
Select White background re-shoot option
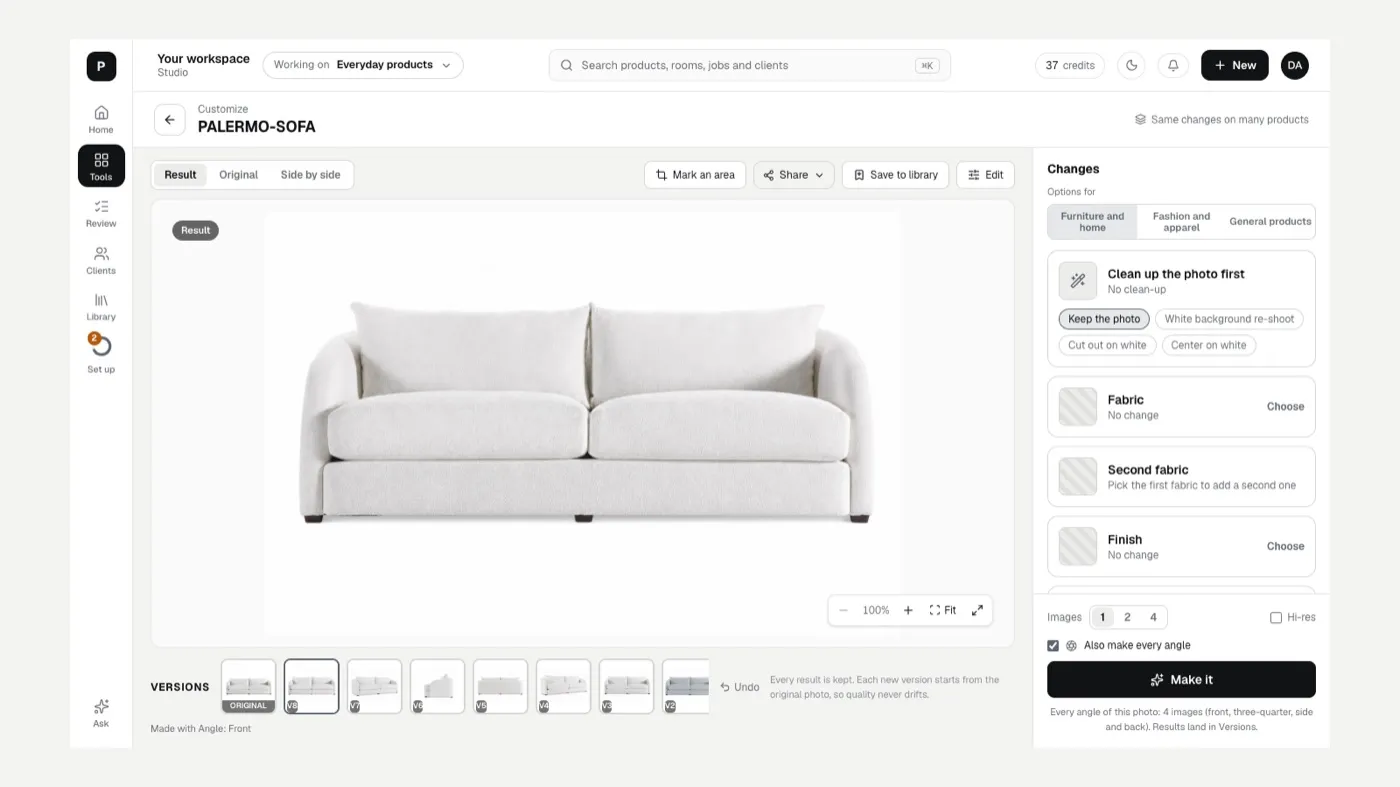pyautogui.click(x=1229, y=319)
